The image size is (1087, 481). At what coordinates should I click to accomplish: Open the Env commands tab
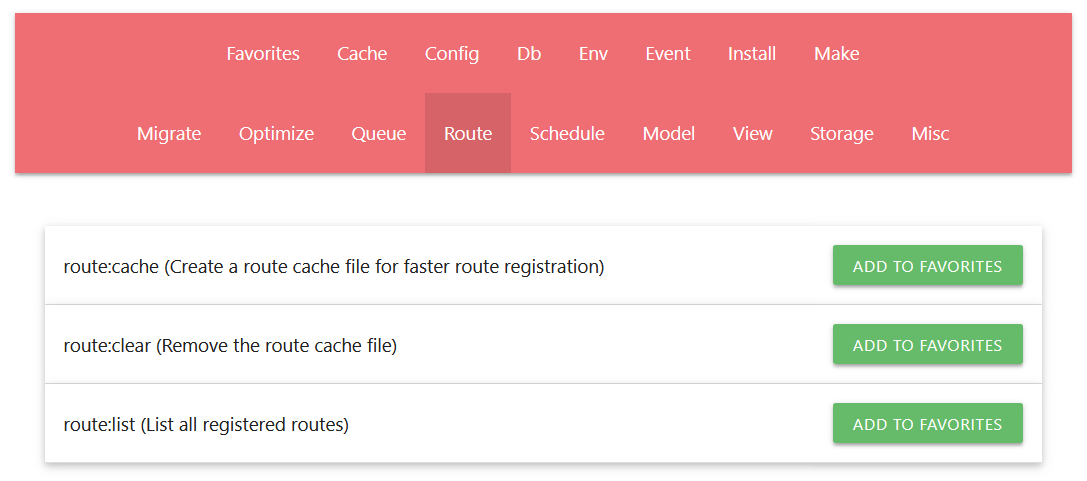pyautogui.click(x=593, y=54)
